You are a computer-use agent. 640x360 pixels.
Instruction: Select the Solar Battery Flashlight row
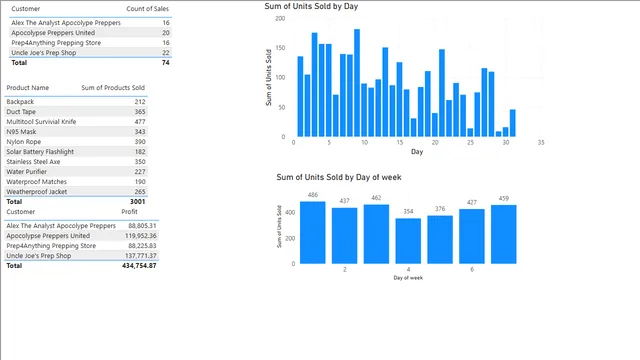(76, 151)
